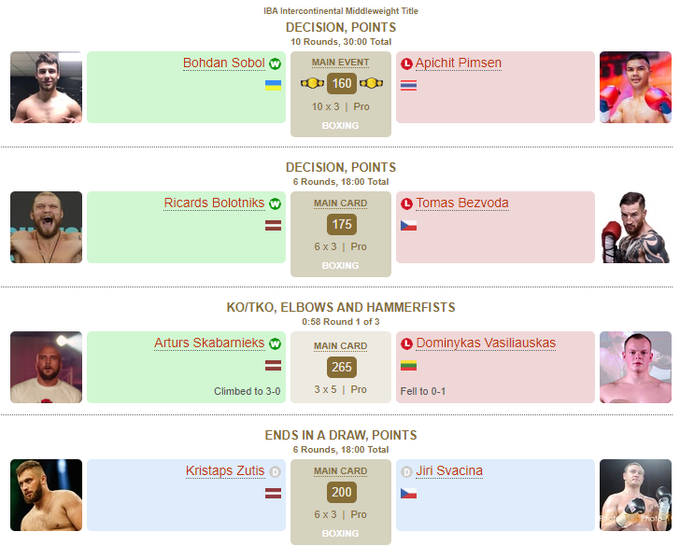Screen dimensions: 680x546
Task: Click Kristaps Zutis's fighter photo
Action: 46,495
